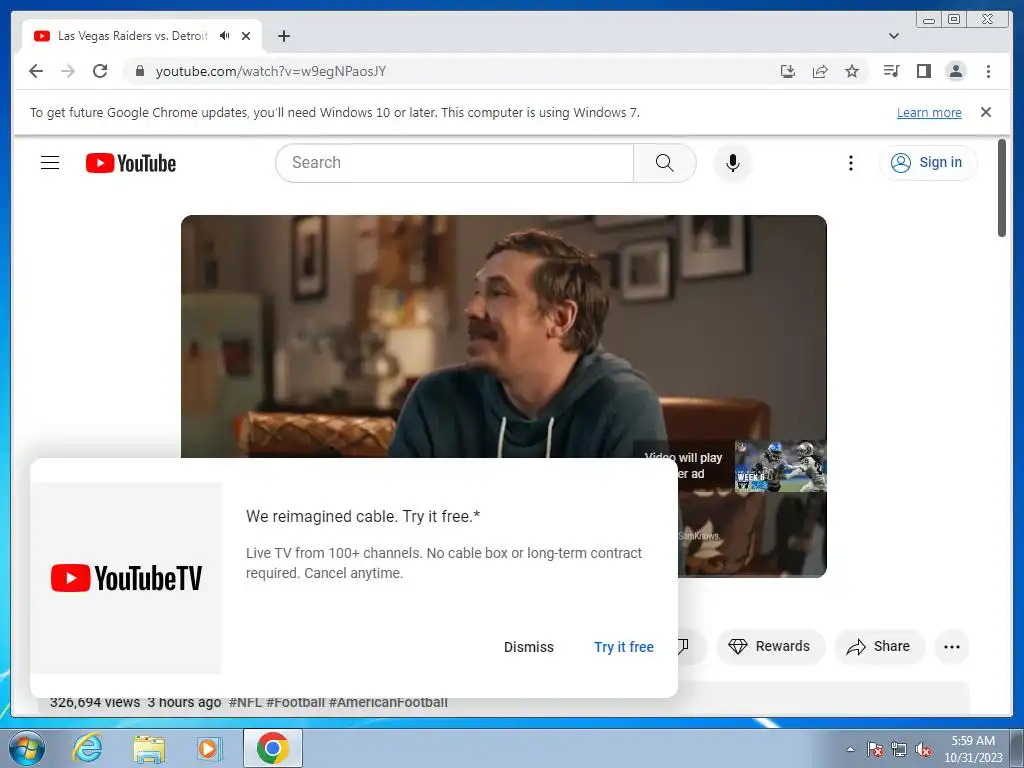The width and height of the screenshot is (1024, 768).
Task: Select the Las Vegas Raiders vs. Detroit tab
Action: (x=142, y=36)
